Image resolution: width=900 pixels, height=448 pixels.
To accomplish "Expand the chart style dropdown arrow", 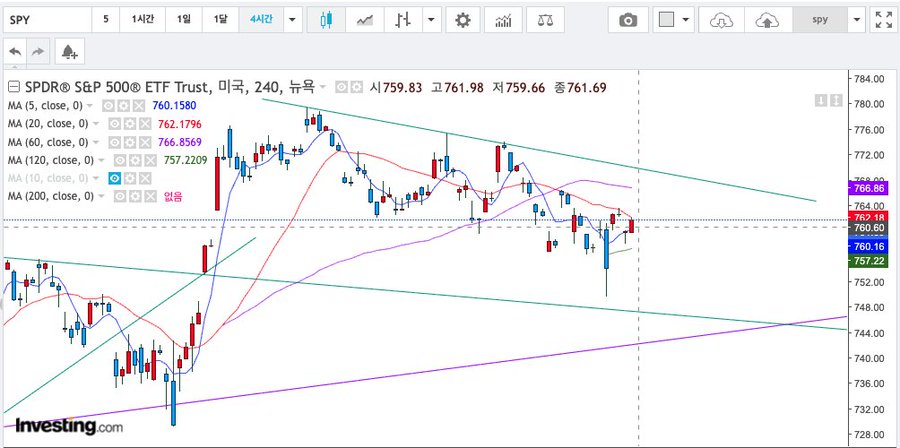I will [x=431, y=20].
